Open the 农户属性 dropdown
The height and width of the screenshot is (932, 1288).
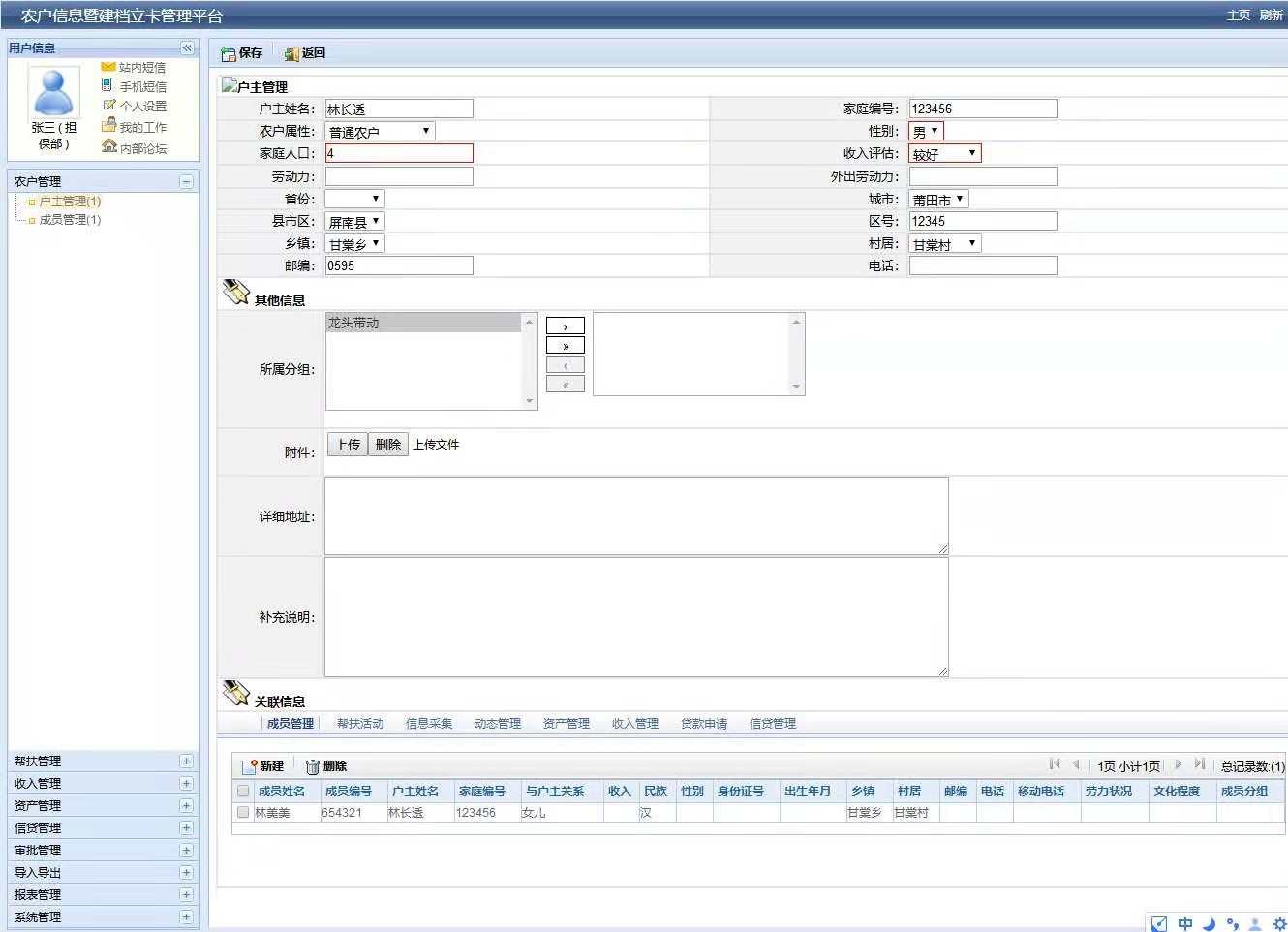380,131
